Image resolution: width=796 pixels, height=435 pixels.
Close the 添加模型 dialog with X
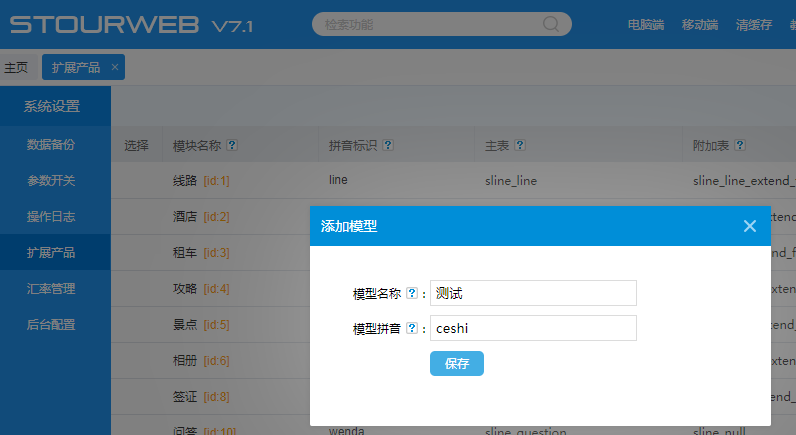(750, 226)
